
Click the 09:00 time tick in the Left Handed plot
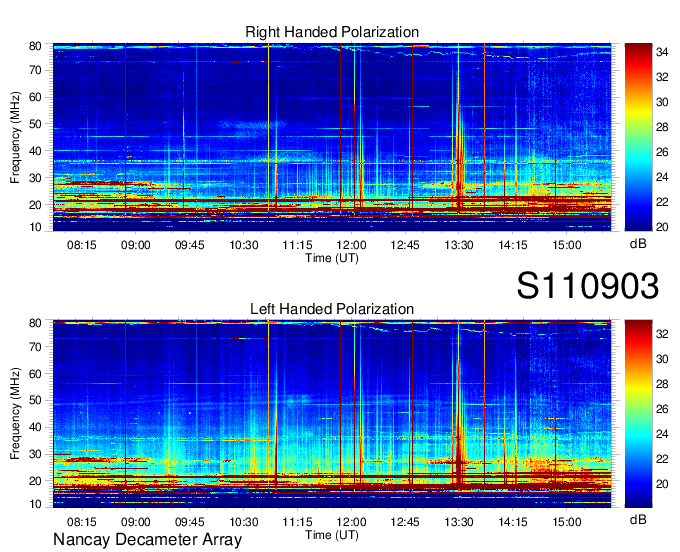[135, 522]
